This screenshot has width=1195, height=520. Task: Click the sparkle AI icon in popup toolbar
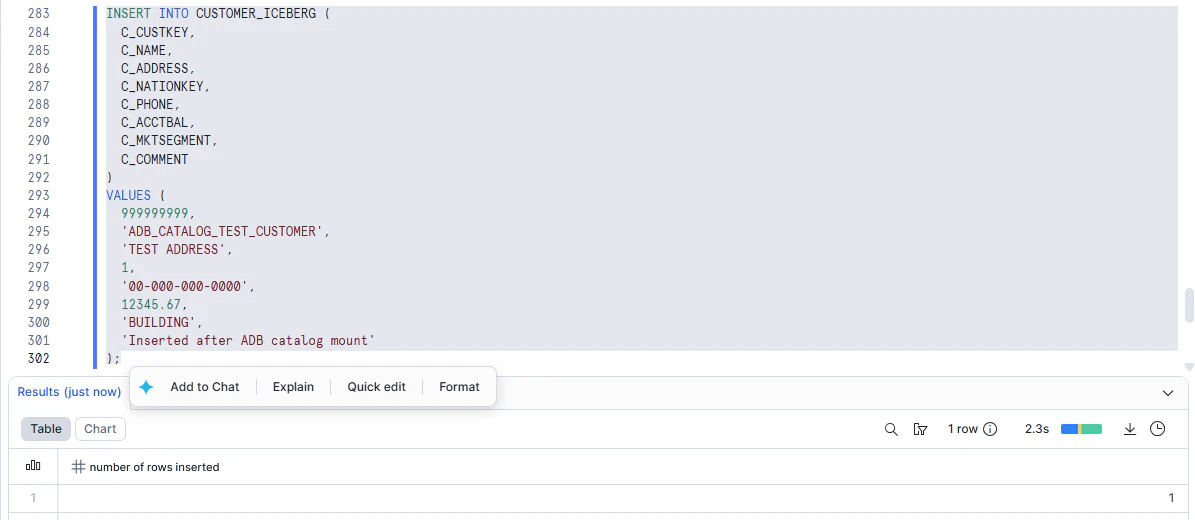146,387
